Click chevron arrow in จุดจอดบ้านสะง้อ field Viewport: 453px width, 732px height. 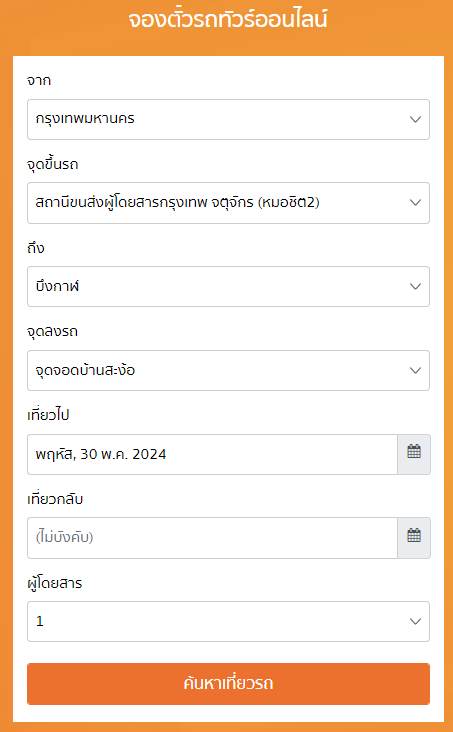(x=415, y=371)
